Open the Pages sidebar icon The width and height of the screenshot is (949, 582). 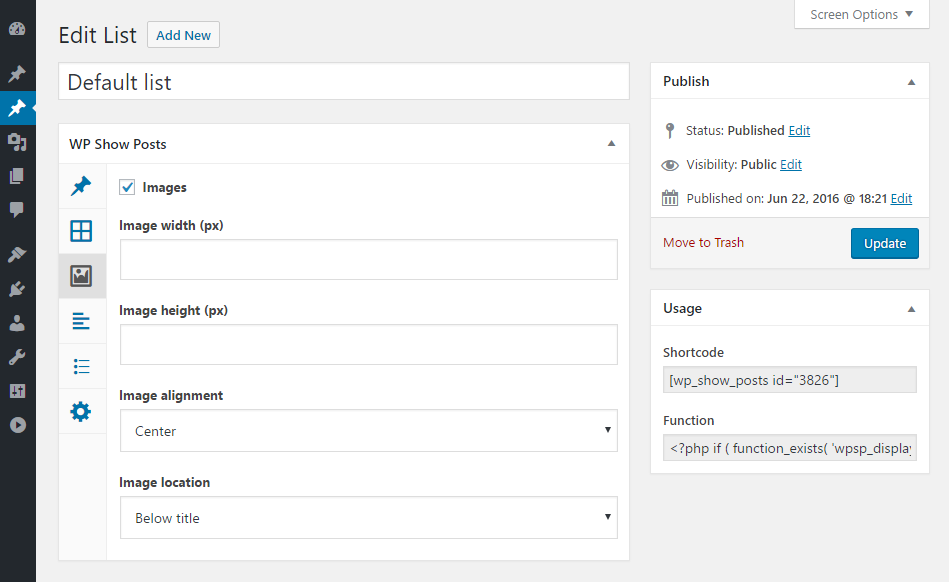17,176
